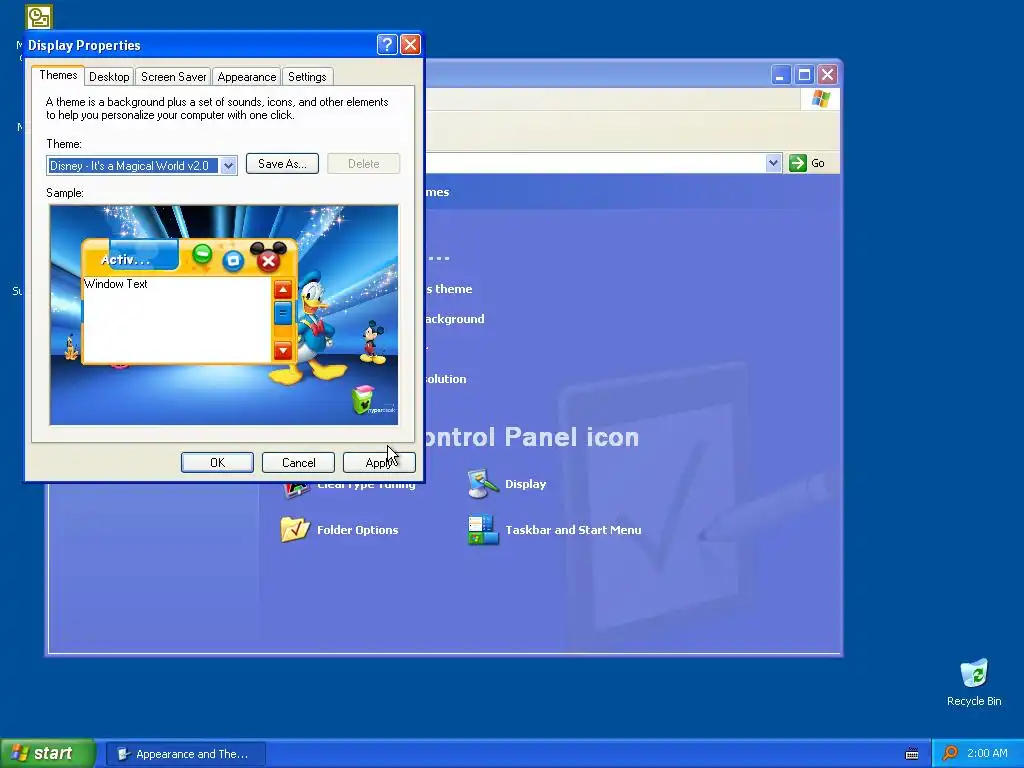Viewport: 1024px width, 768px height.
Task: Click the Save As... button
Action: click(x=282, y=164)
